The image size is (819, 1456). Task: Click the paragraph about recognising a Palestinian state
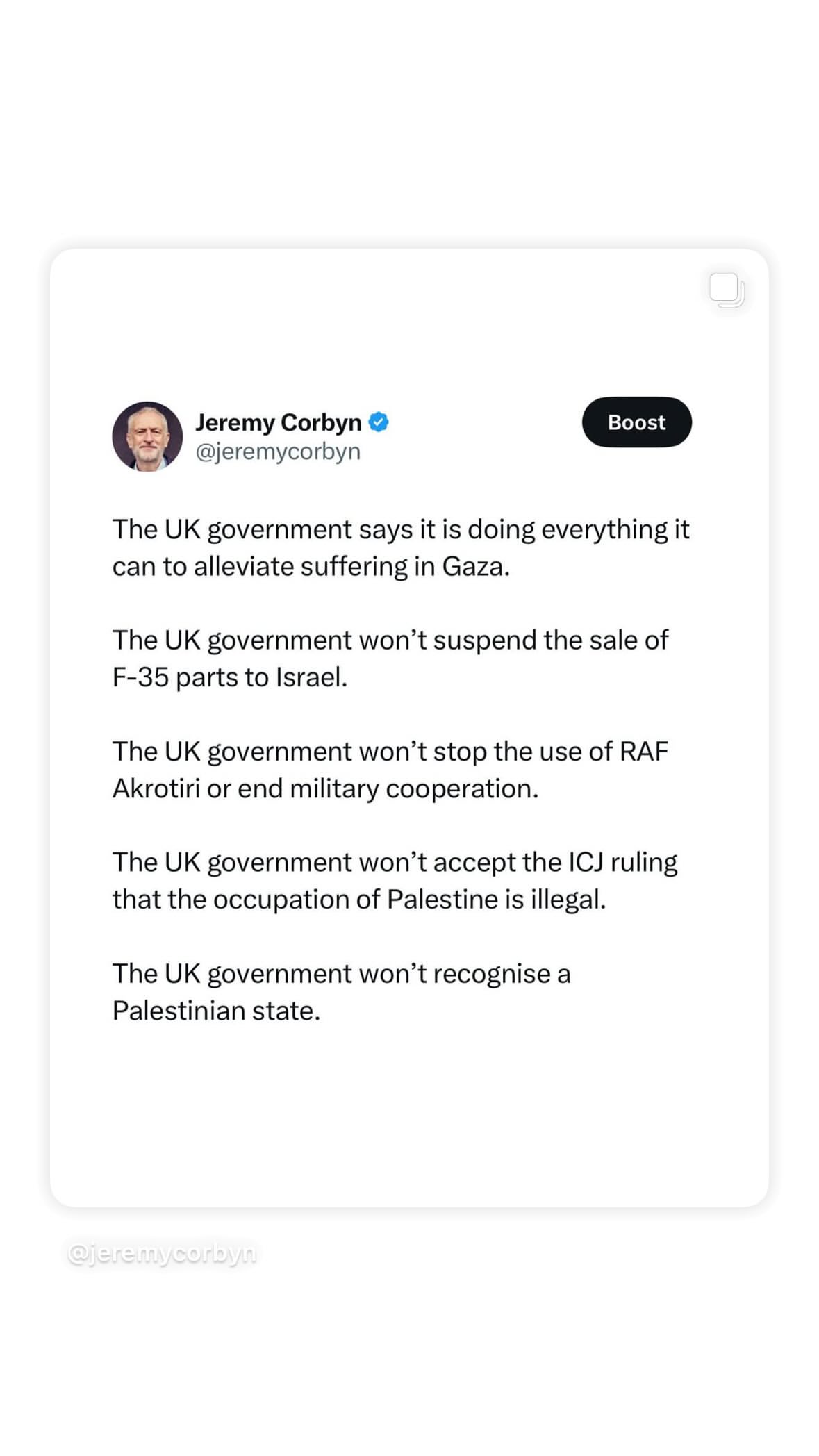(x=341, y=992)
